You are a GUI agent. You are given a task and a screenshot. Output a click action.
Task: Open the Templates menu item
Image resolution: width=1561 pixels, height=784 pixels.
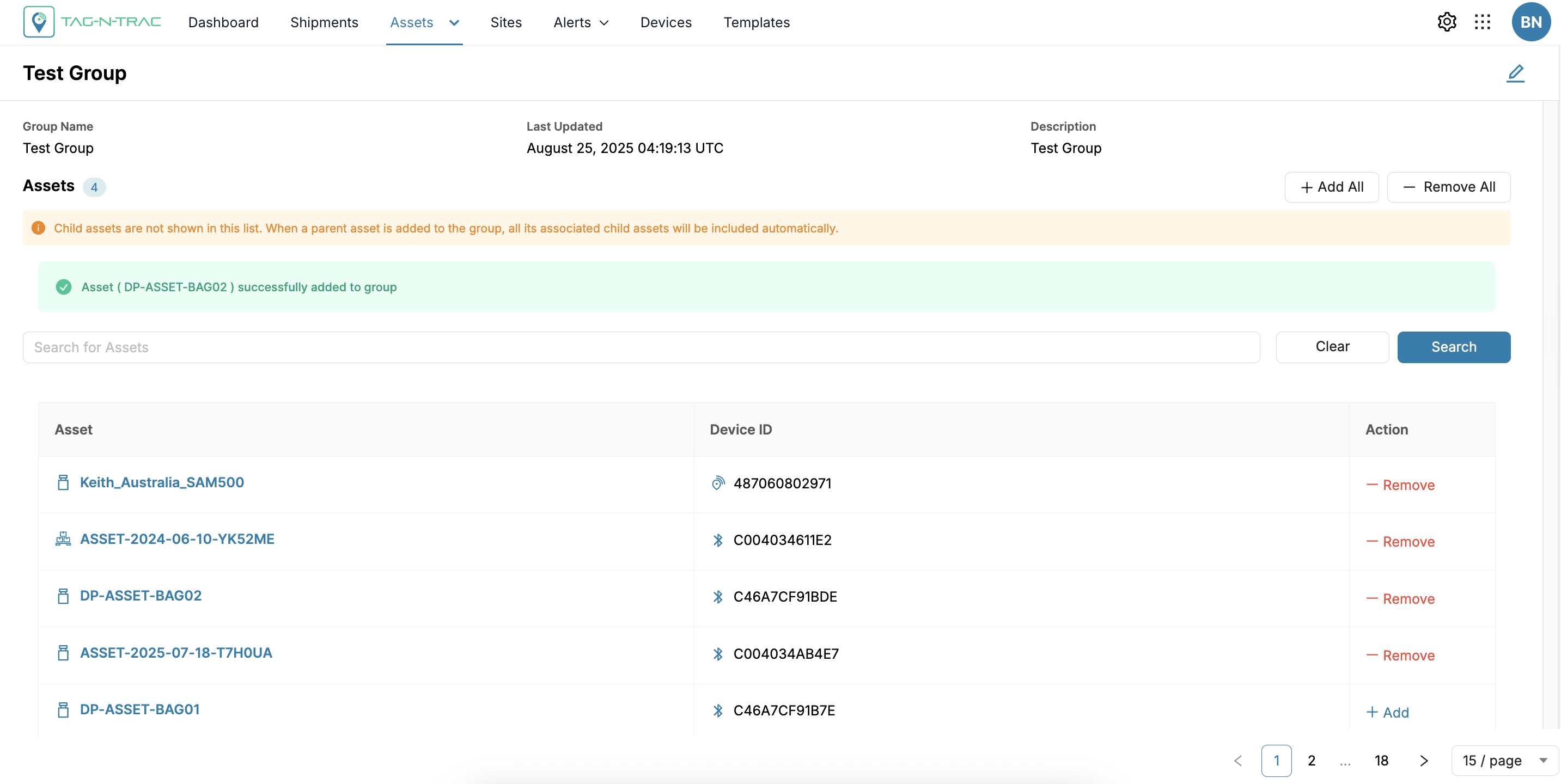(x=756, y=23)
